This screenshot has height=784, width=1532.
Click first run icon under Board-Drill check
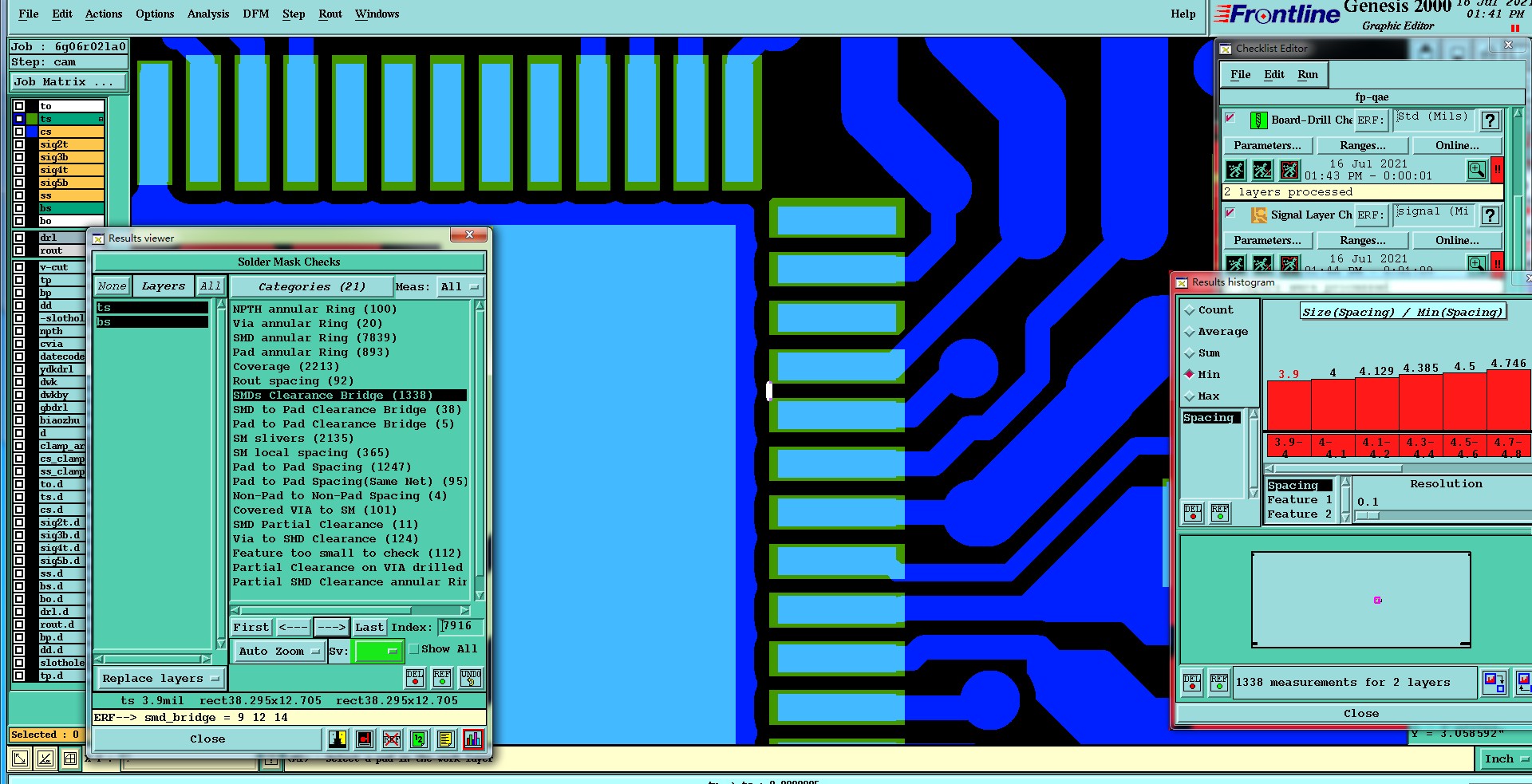1235,170
